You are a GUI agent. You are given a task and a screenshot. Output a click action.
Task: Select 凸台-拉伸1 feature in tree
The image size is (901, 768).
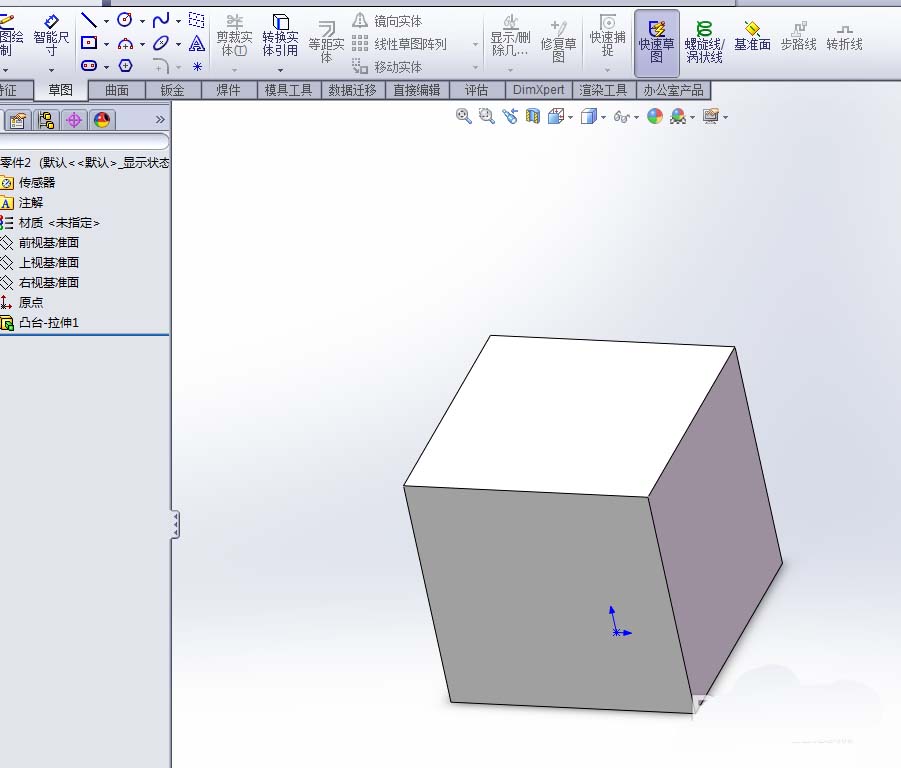(x=49, y=323)
